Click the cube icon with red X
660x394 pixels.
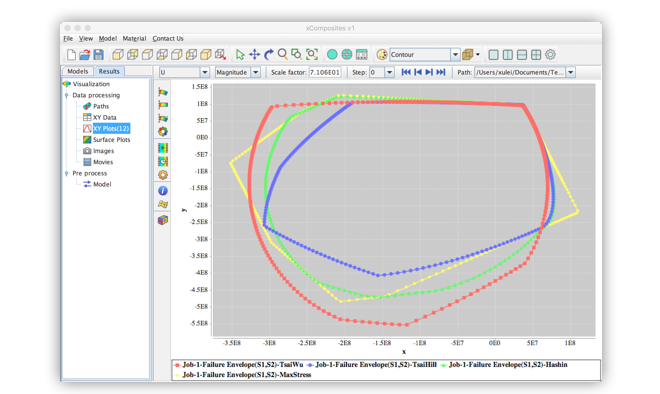point(221,55)
